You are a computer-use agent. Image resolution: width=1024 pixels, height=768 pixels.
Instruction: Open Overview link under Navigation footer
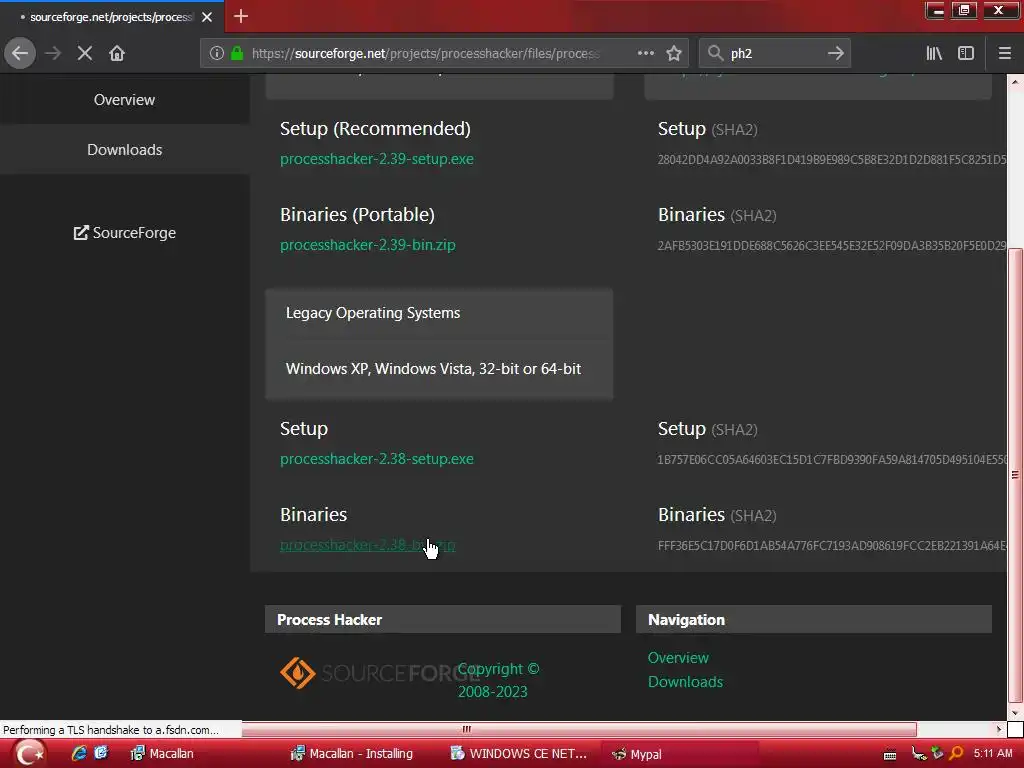tap(678, 658)
